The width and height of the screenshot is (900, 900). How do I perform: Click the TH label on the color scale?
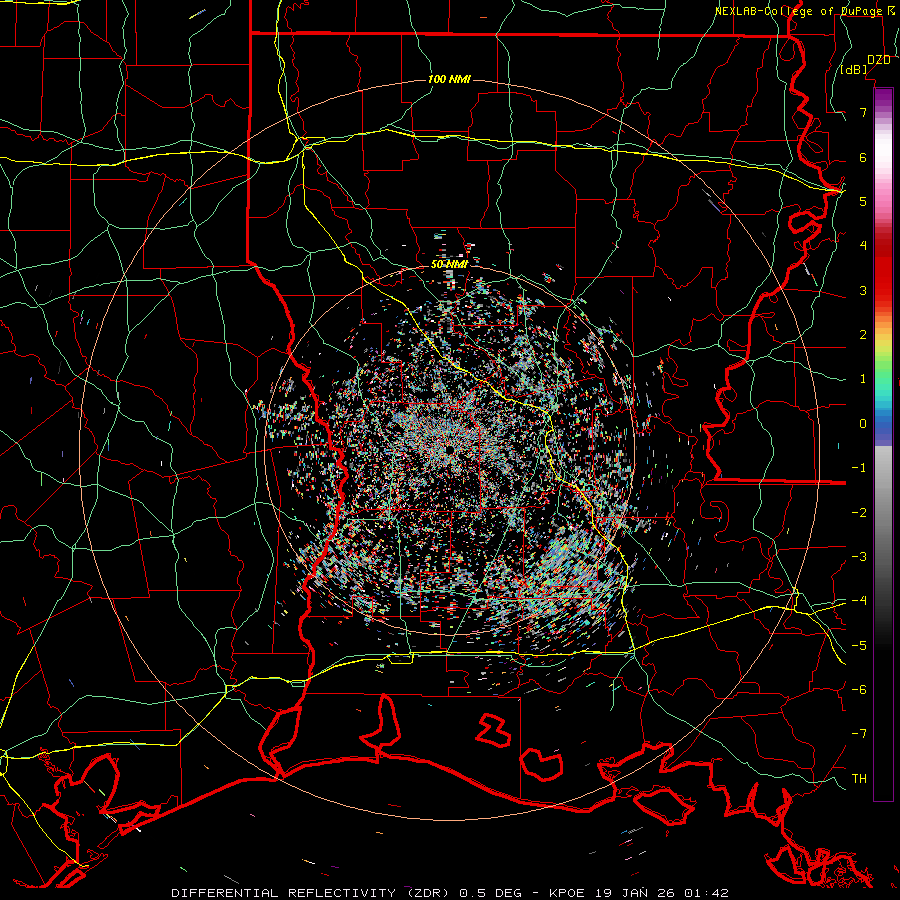point(859,779)
